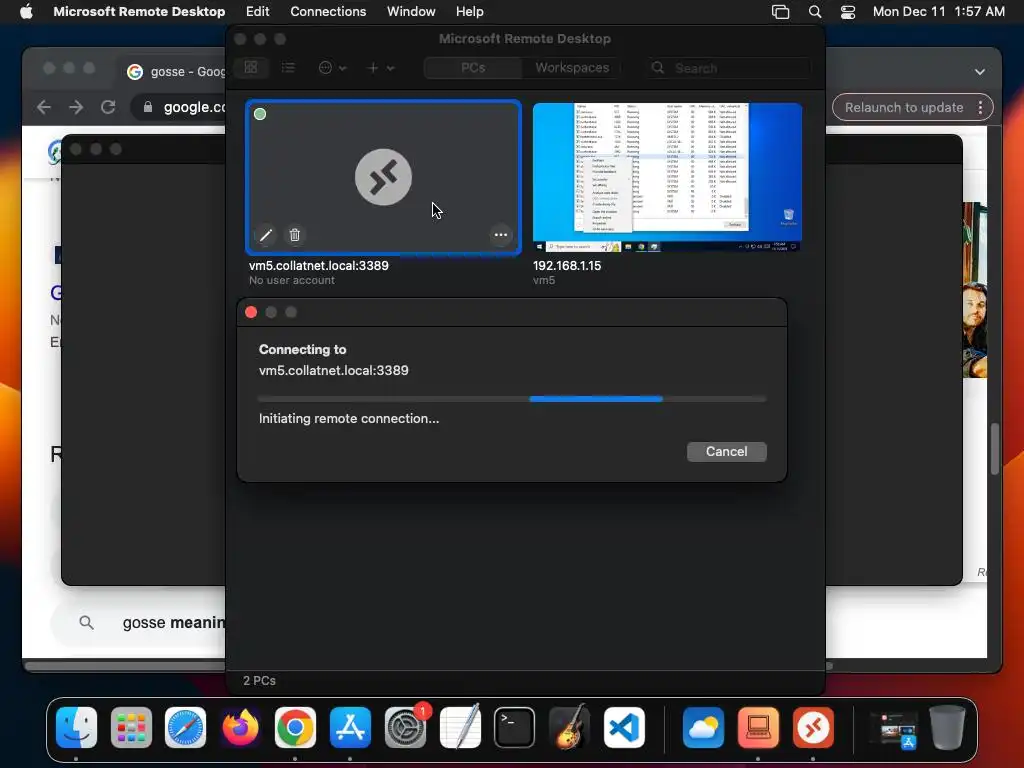
Task: Open the cloud weather app from the Dock
Action: (x=703, y=727)
